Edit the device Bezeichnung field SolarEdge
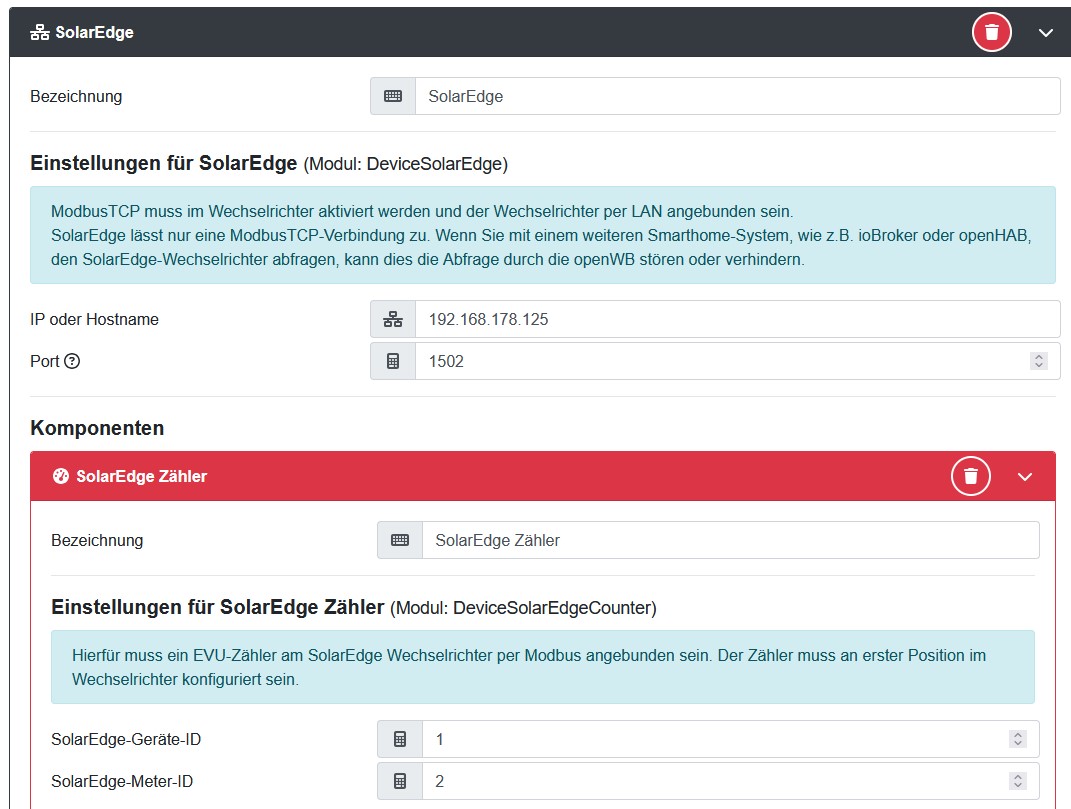The width and height of the screenshot is (1071, 809). click(738, 96)
